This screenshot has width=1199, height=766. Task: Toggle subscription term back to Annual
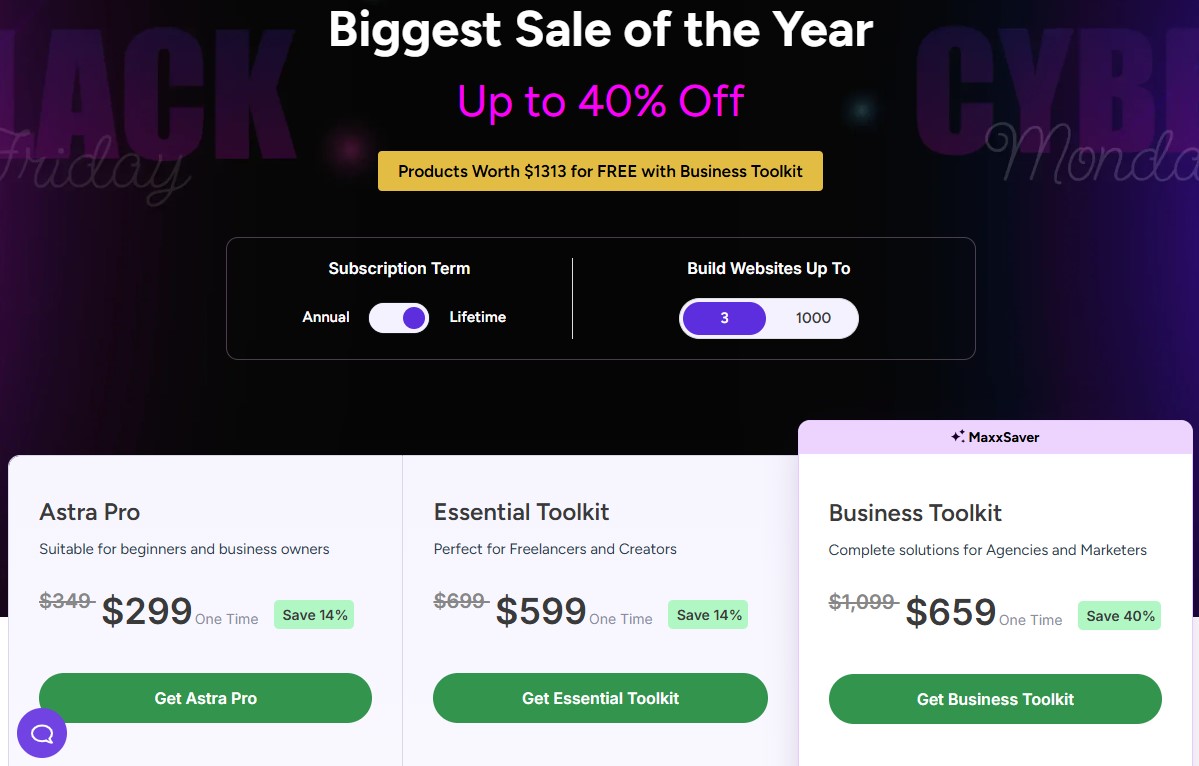pos(325,317)
